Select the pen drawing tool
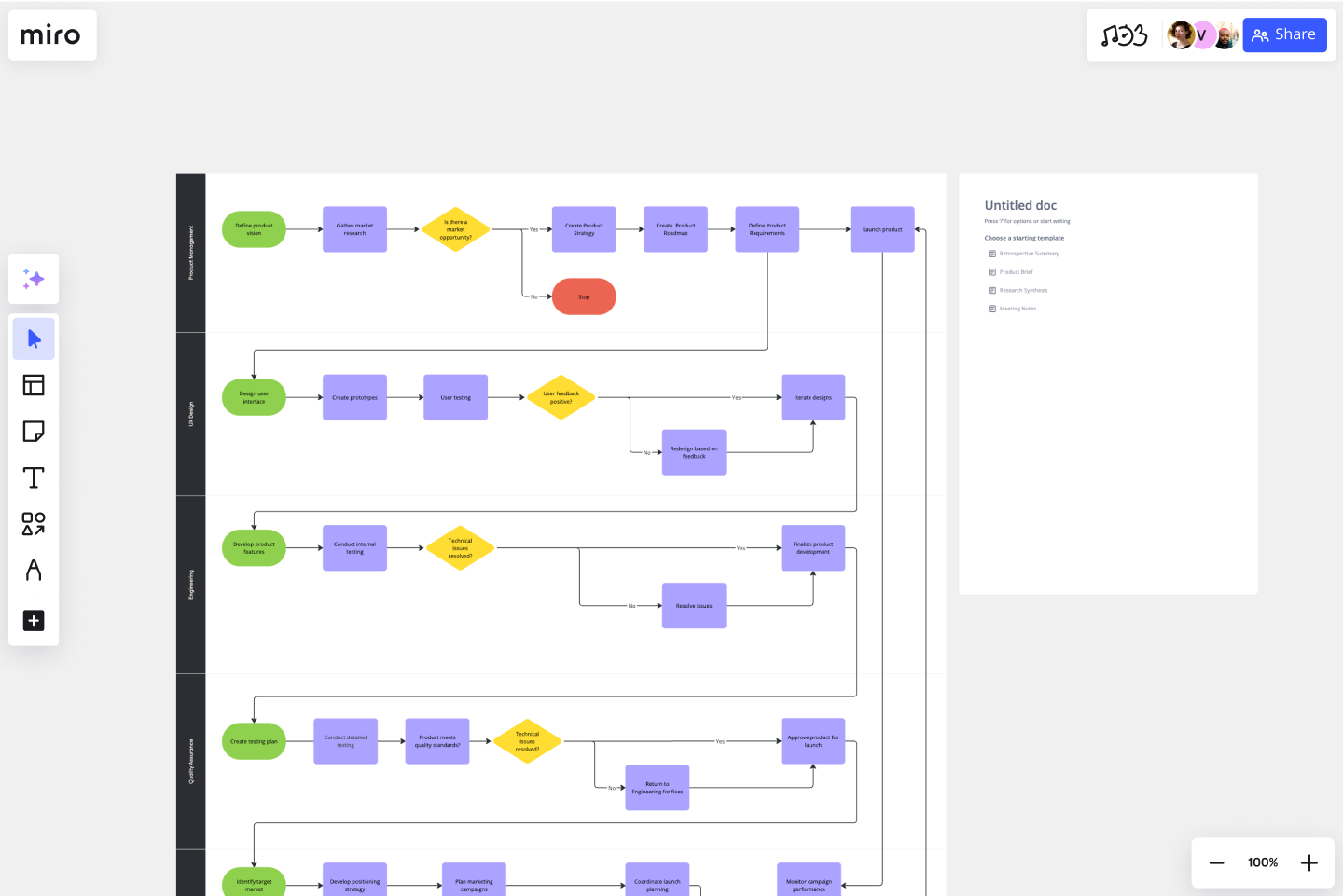This screenshot has height=896, width=1343. [34, 571]
